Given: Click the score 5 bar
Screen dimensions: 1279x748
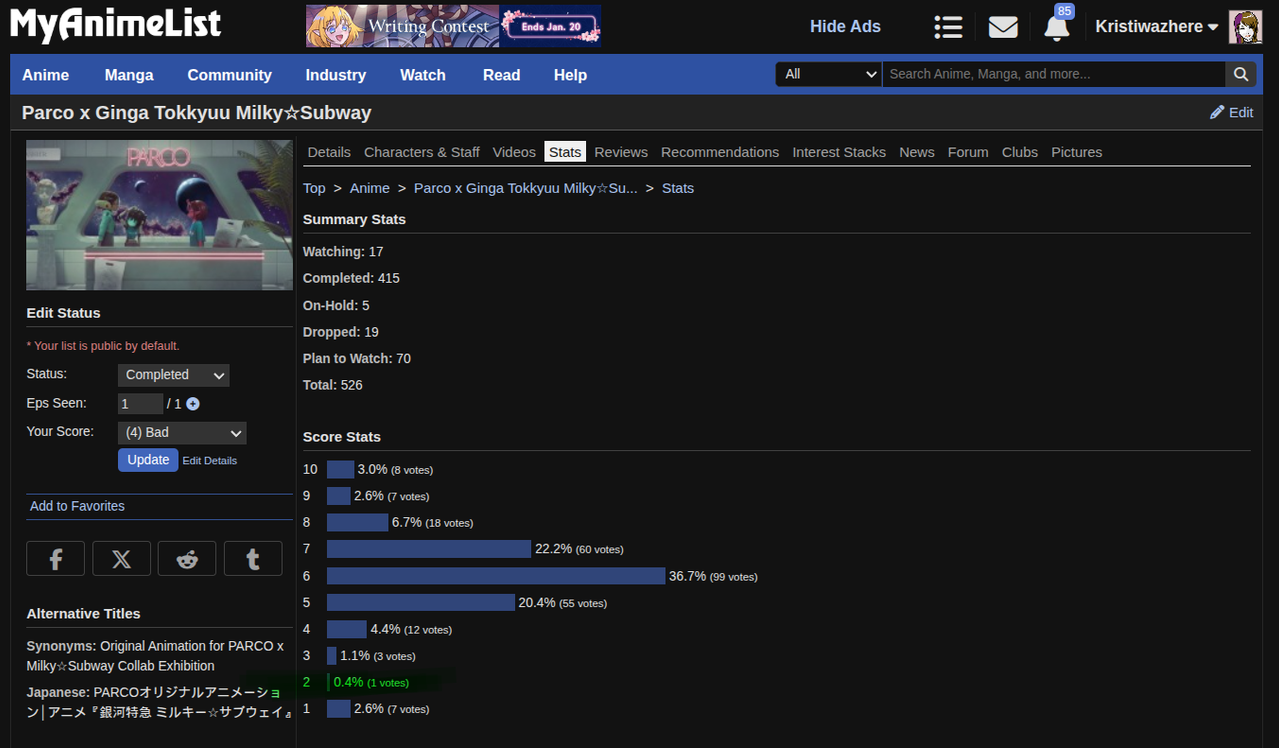Looking at the screenshot, I should (x=421, y=602).
